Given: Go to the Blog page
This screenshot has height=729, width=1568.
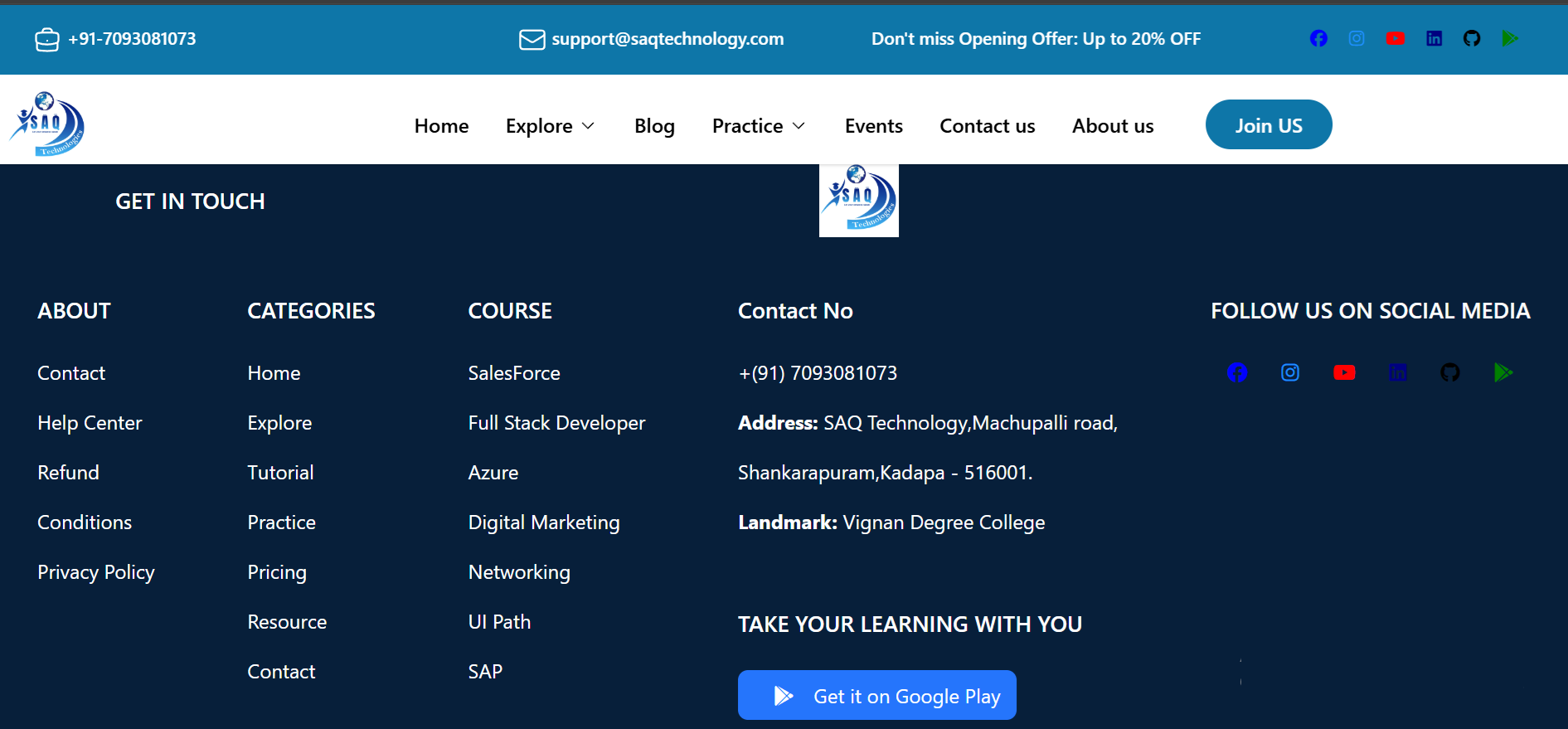Looking at the screenshot, I should coord(654,126).
